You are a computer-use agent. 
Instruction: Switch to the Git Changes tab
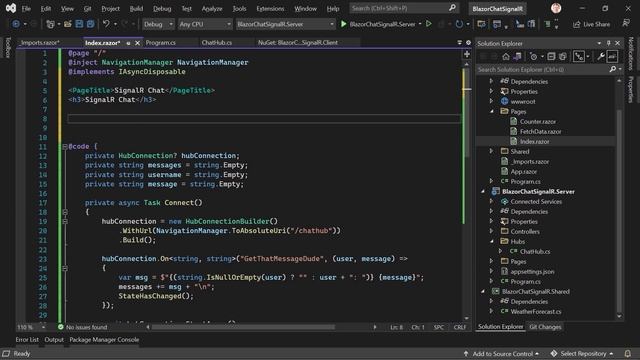[x=545, y=327]
